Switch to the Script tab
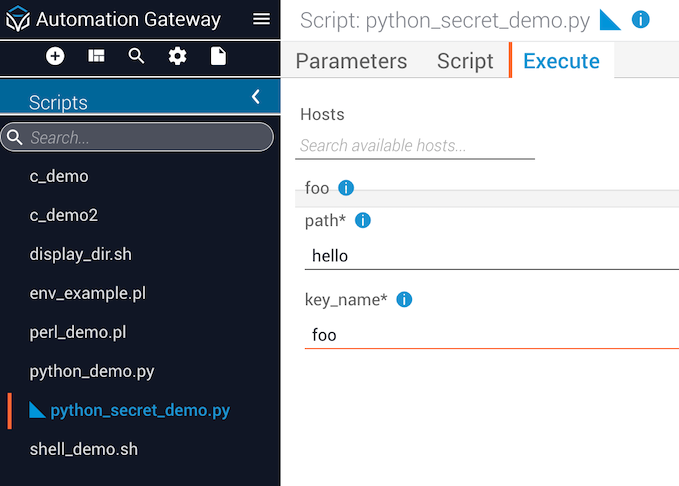Screen dimensions: 679x486 465,61
